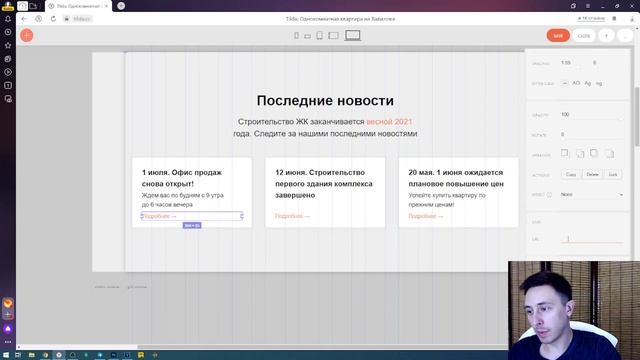640x360 pixels.
Task: Click the info icon beside effect label
Action: coord(549,195)
